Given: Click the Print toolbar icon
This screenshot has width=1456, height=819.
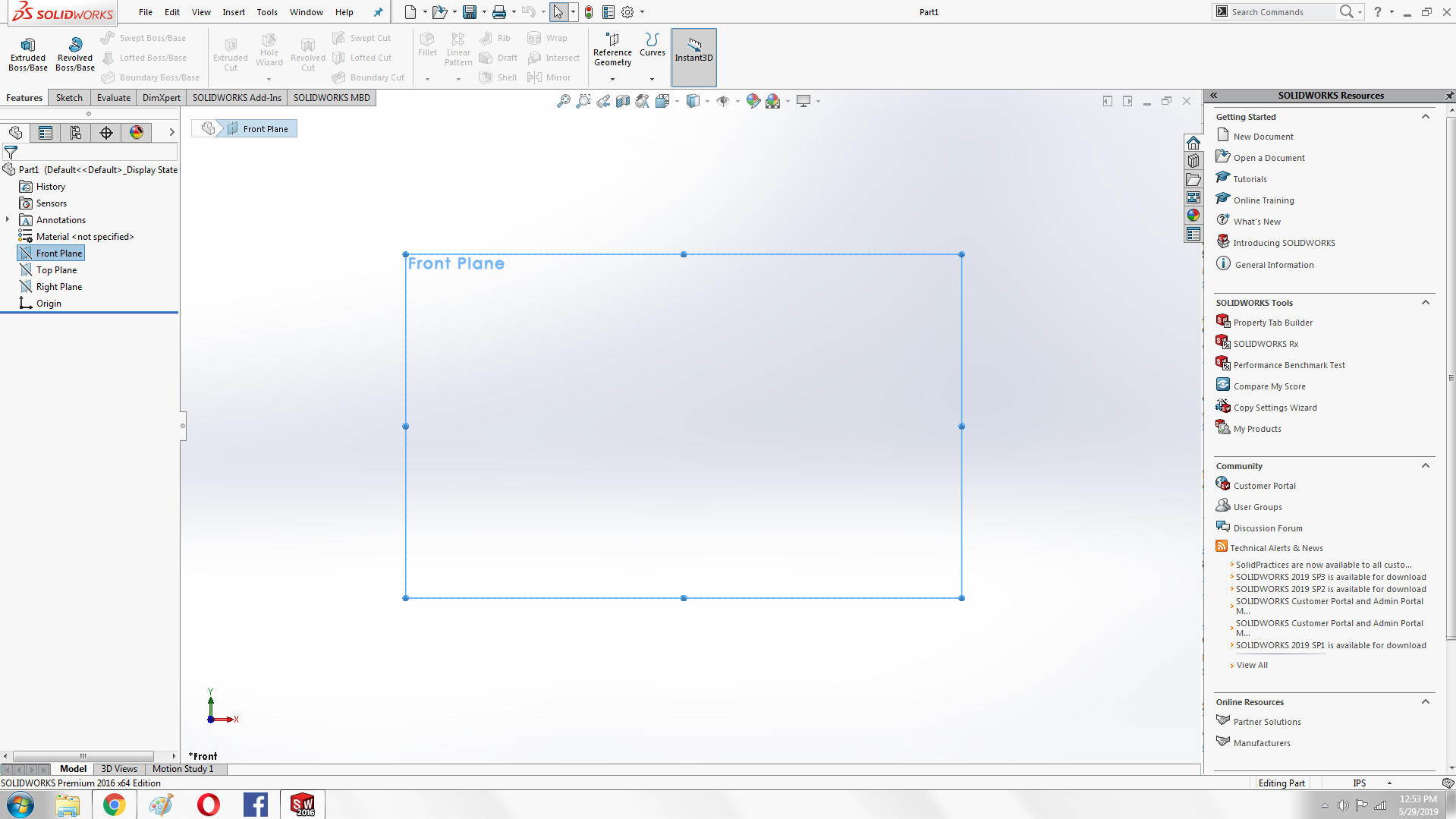Looking at the screenshot, I should click(x=499, y=12).
